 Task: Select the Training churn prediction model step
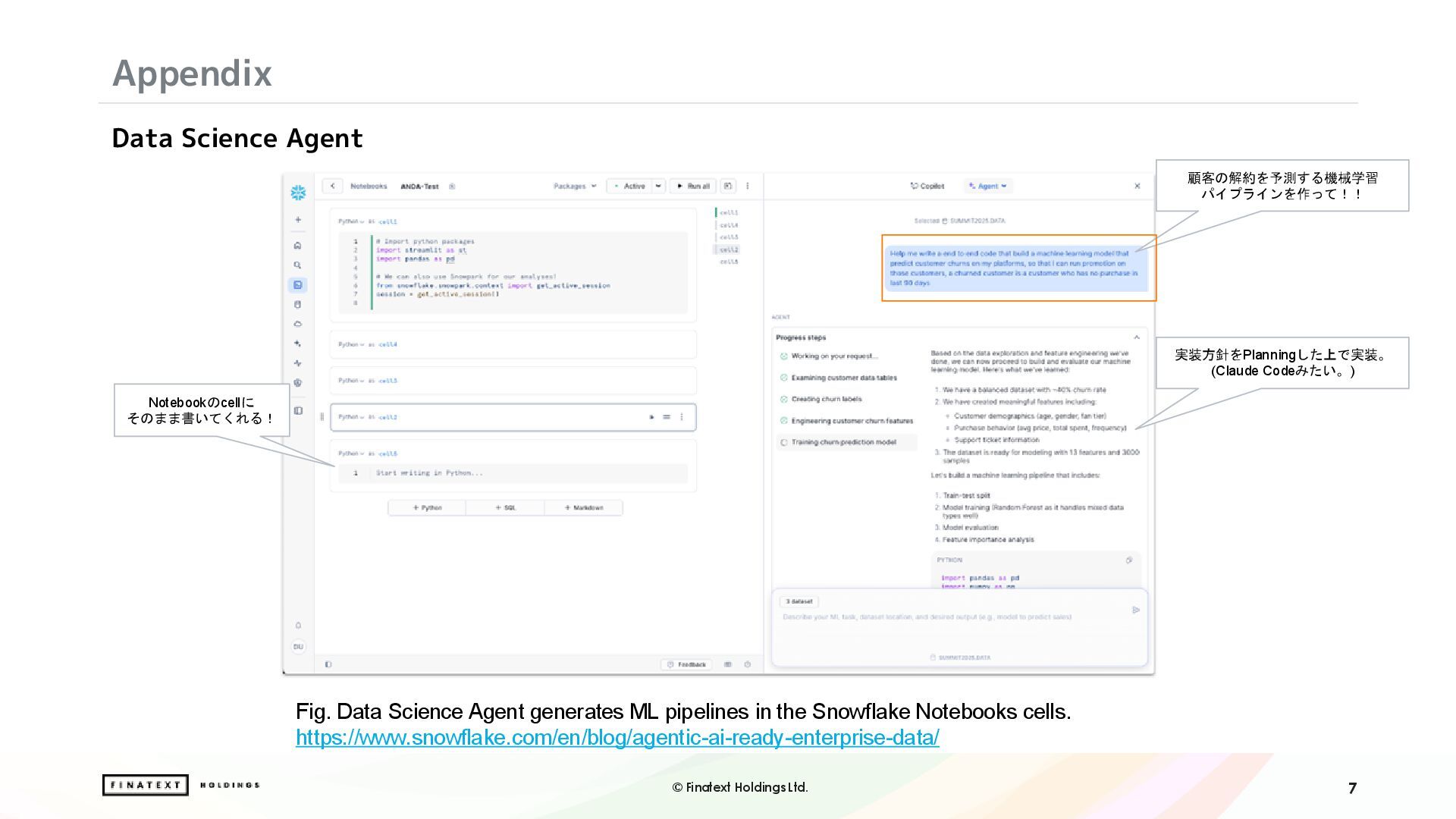[x=846, y=442]
